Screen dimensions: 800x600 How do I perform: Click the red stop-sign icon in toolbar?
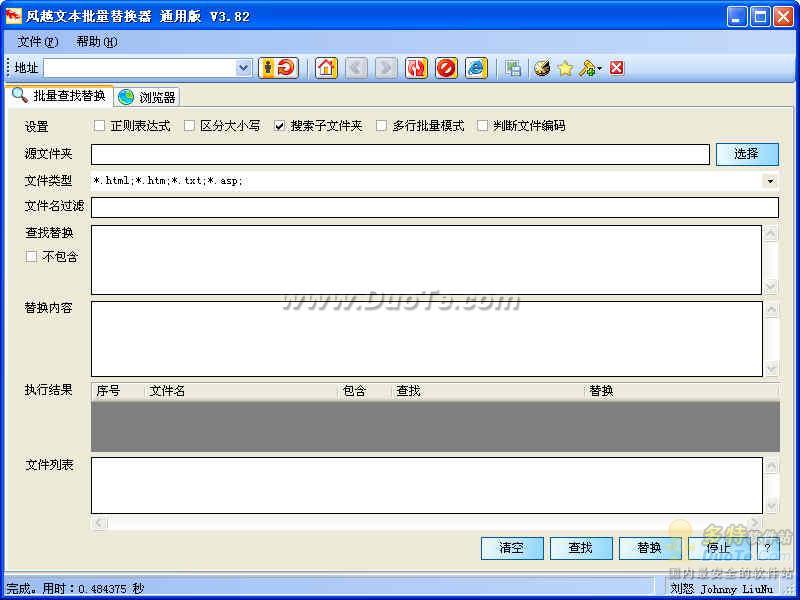coord(446,68)
